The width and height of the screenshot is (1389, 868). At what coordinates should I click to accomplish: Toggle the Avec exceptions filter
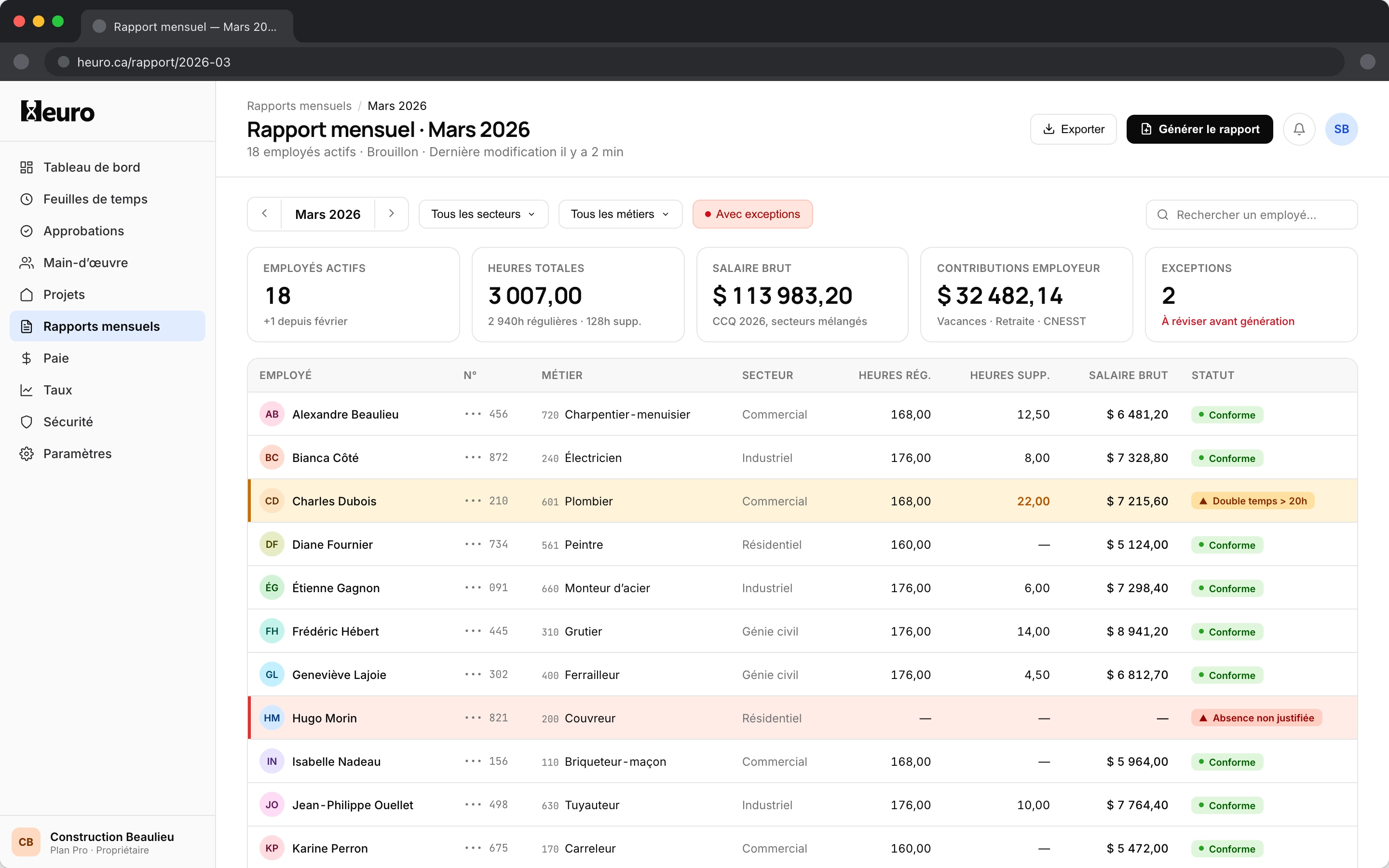752,214
